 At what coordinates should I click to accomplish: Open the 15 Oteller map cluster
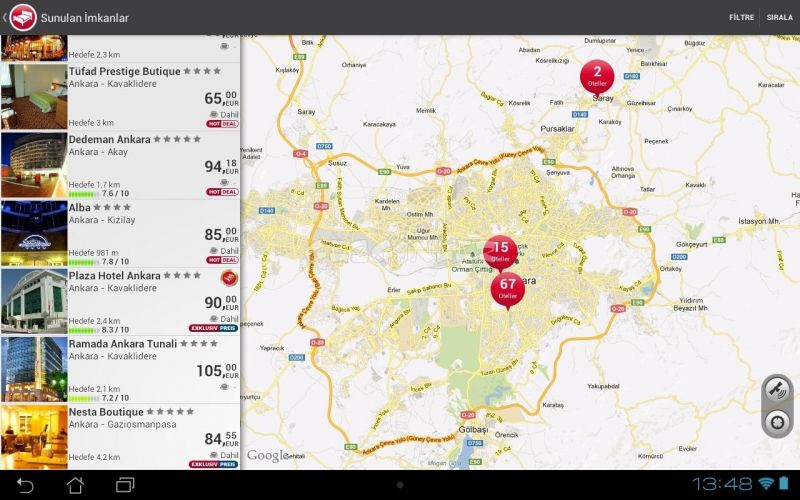tap(500, 253)
